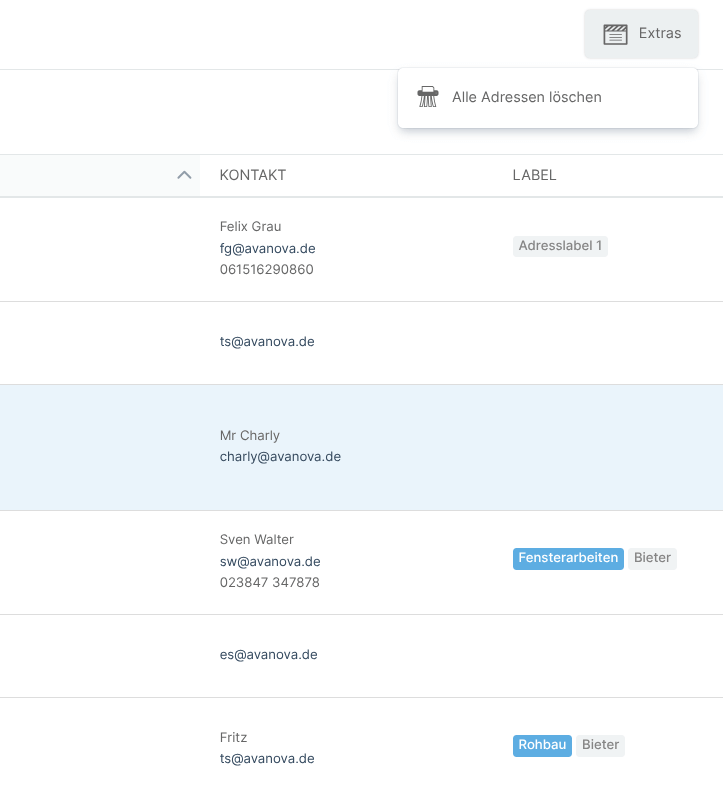This screenshot has width=723, height=795.
Task: Toggle sort order with the chevron-up arrow
Action: point(183,175)
